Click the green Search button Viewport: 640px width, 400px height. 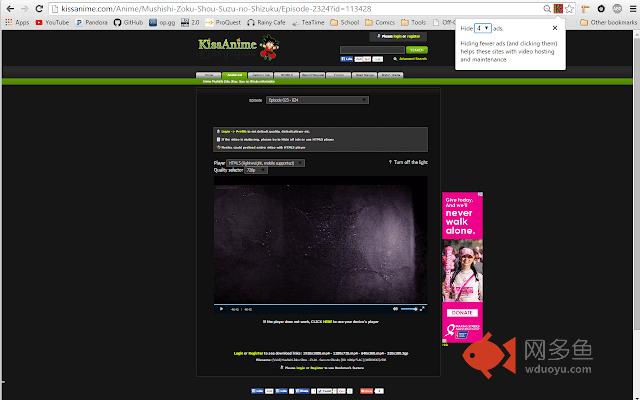tap(416, 50)
